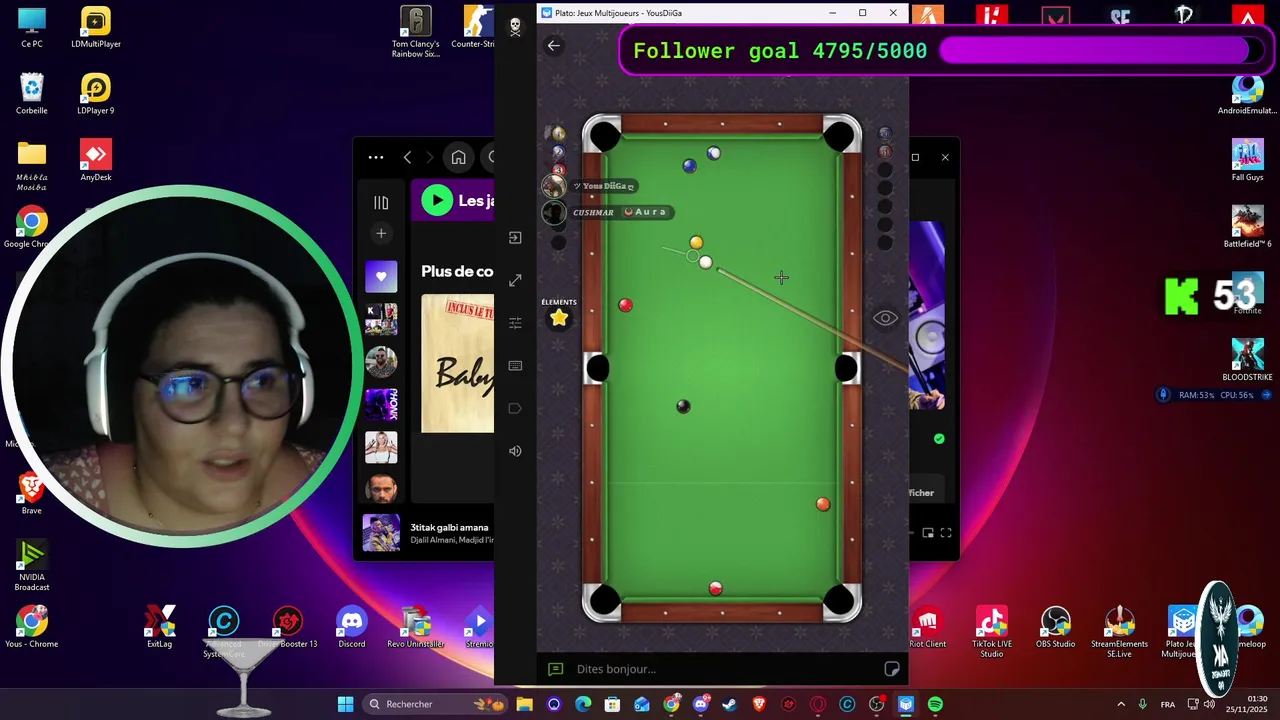Open Fall Guys desktop shortcut

1247,161
